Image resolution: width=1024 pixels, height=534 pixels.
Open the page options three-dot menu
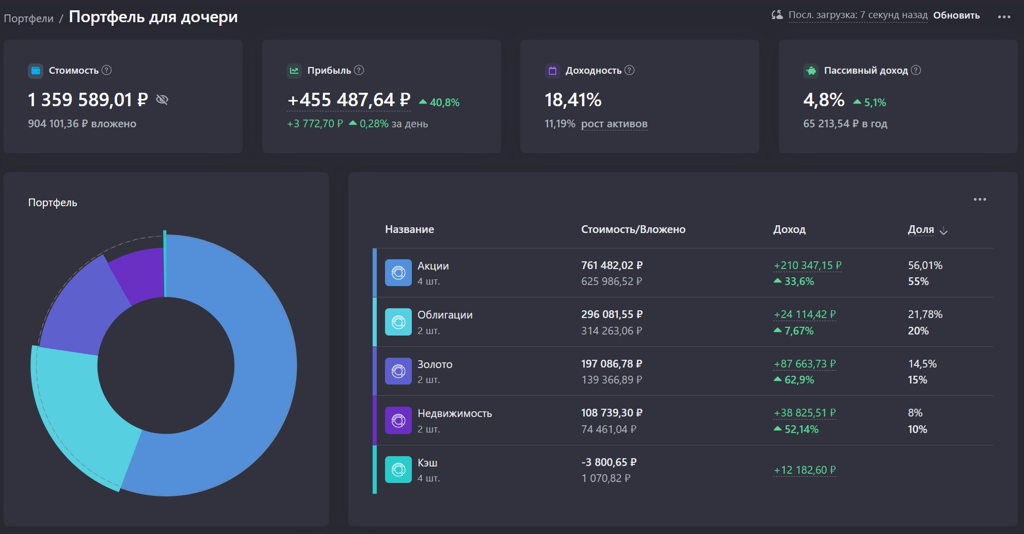[x=1004, y=17]
